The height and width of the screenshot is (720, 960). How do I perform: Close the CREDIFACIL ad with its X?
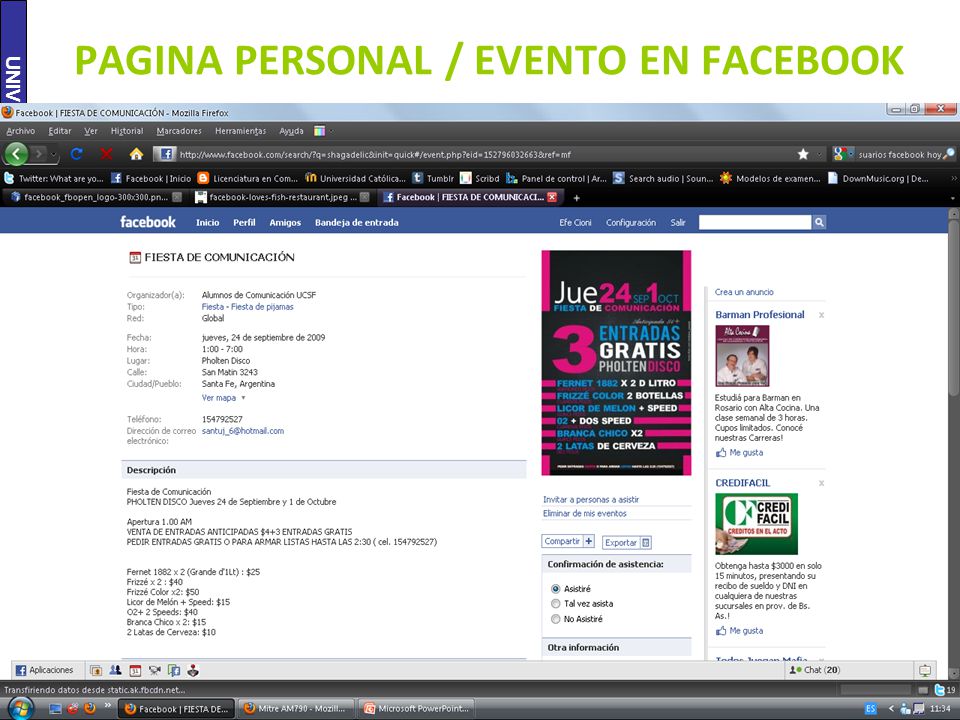(821, 484)
